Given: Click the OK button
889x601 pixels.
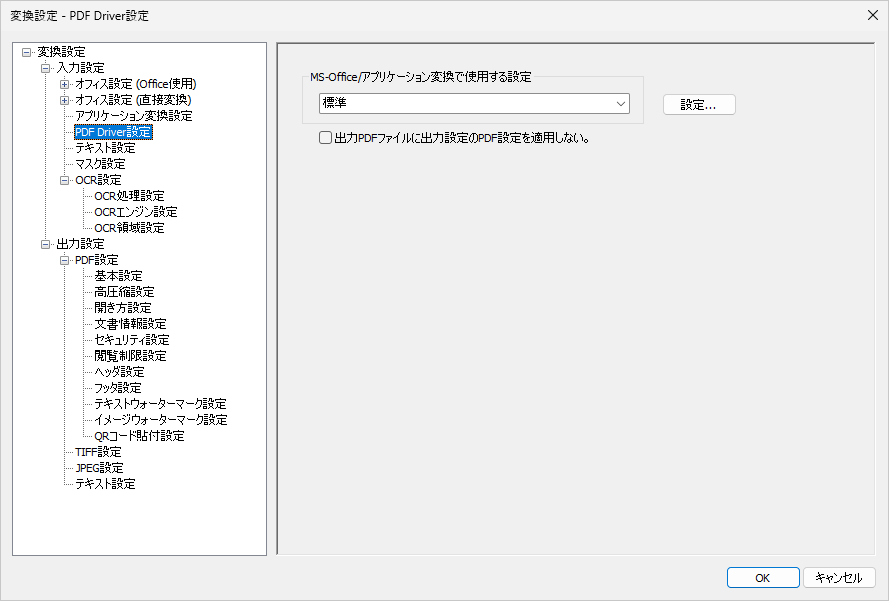Looking at the screenshot, I should click(762, 577).
